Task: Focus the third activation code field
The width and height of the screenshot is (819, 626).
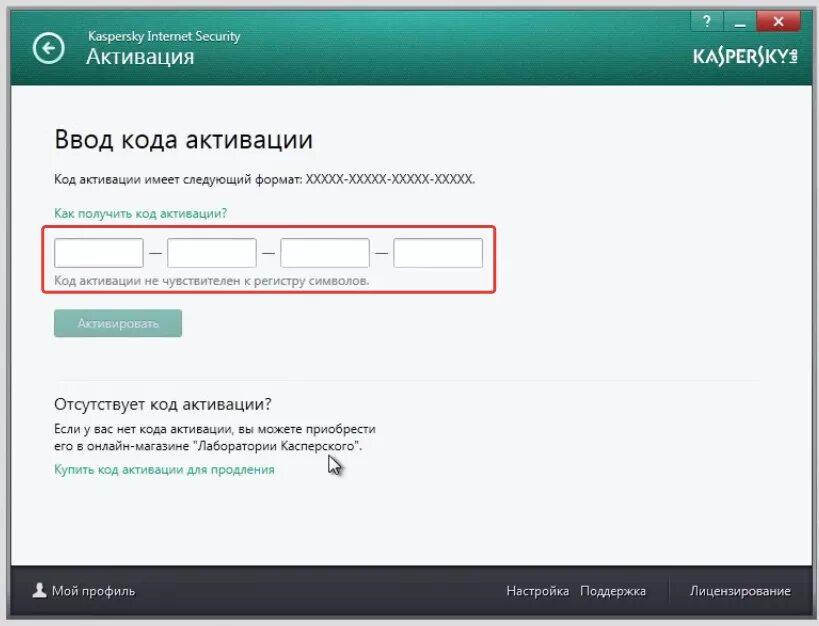Action: [x=325, y=253]
